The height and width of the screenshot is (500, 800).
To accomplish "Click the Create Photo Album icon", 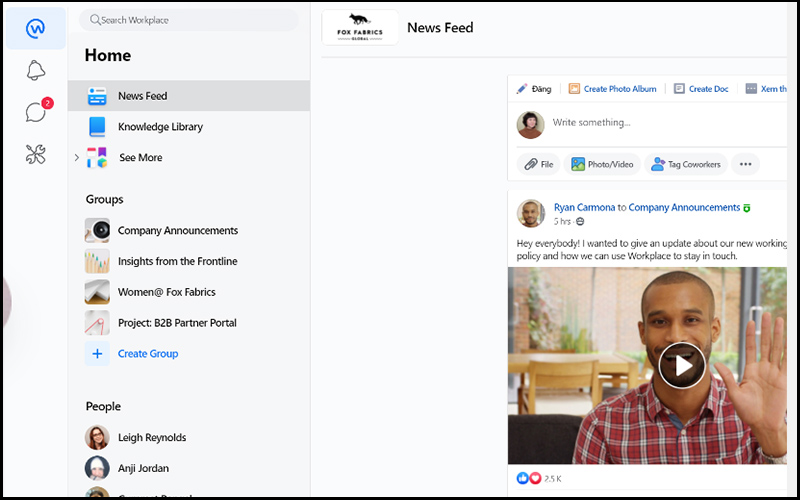I will 574,89.
